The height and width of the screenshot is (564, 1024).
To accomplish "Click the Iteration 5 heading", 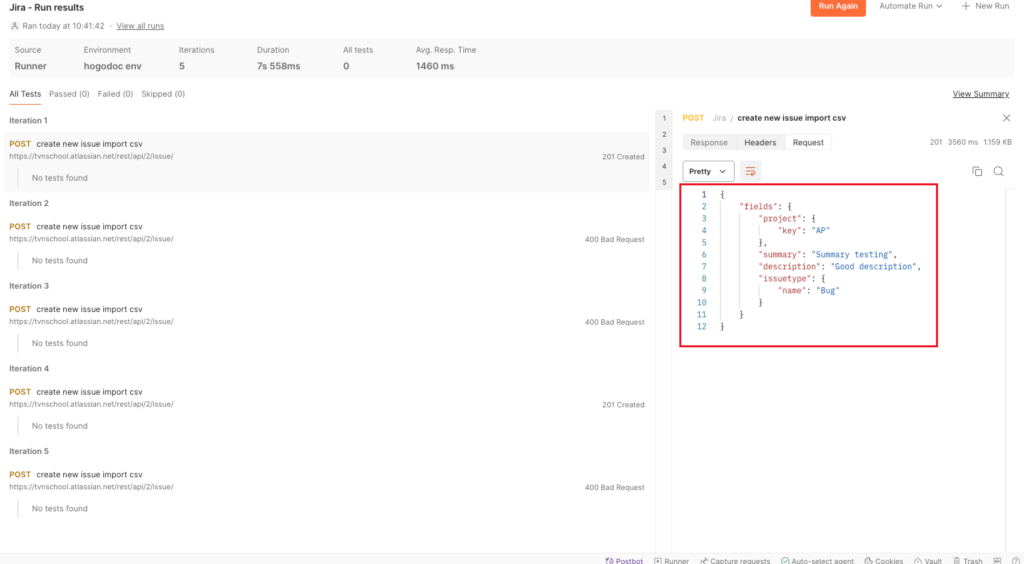I will [29, 451].
